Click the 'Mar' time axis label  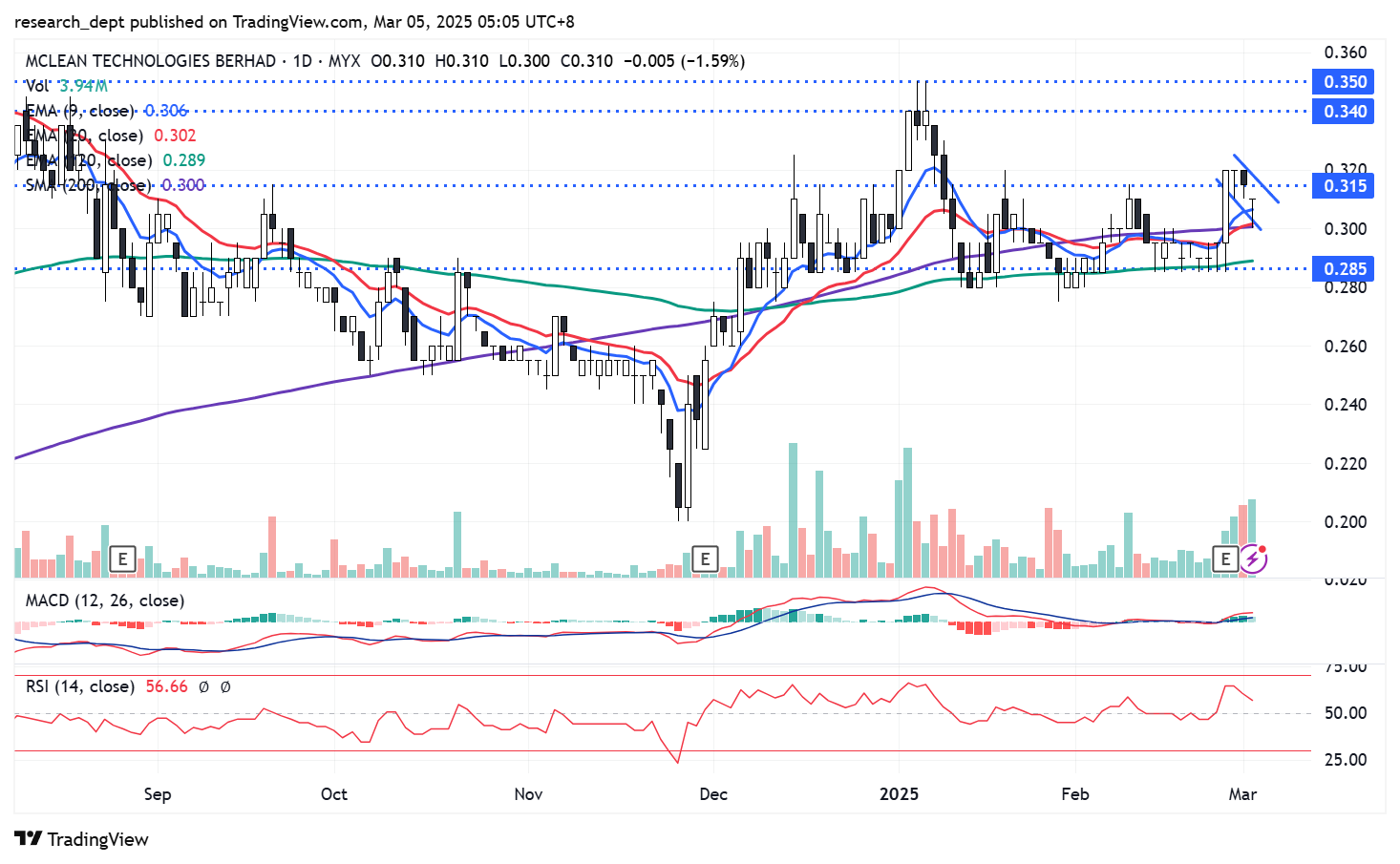[1242, 794]
